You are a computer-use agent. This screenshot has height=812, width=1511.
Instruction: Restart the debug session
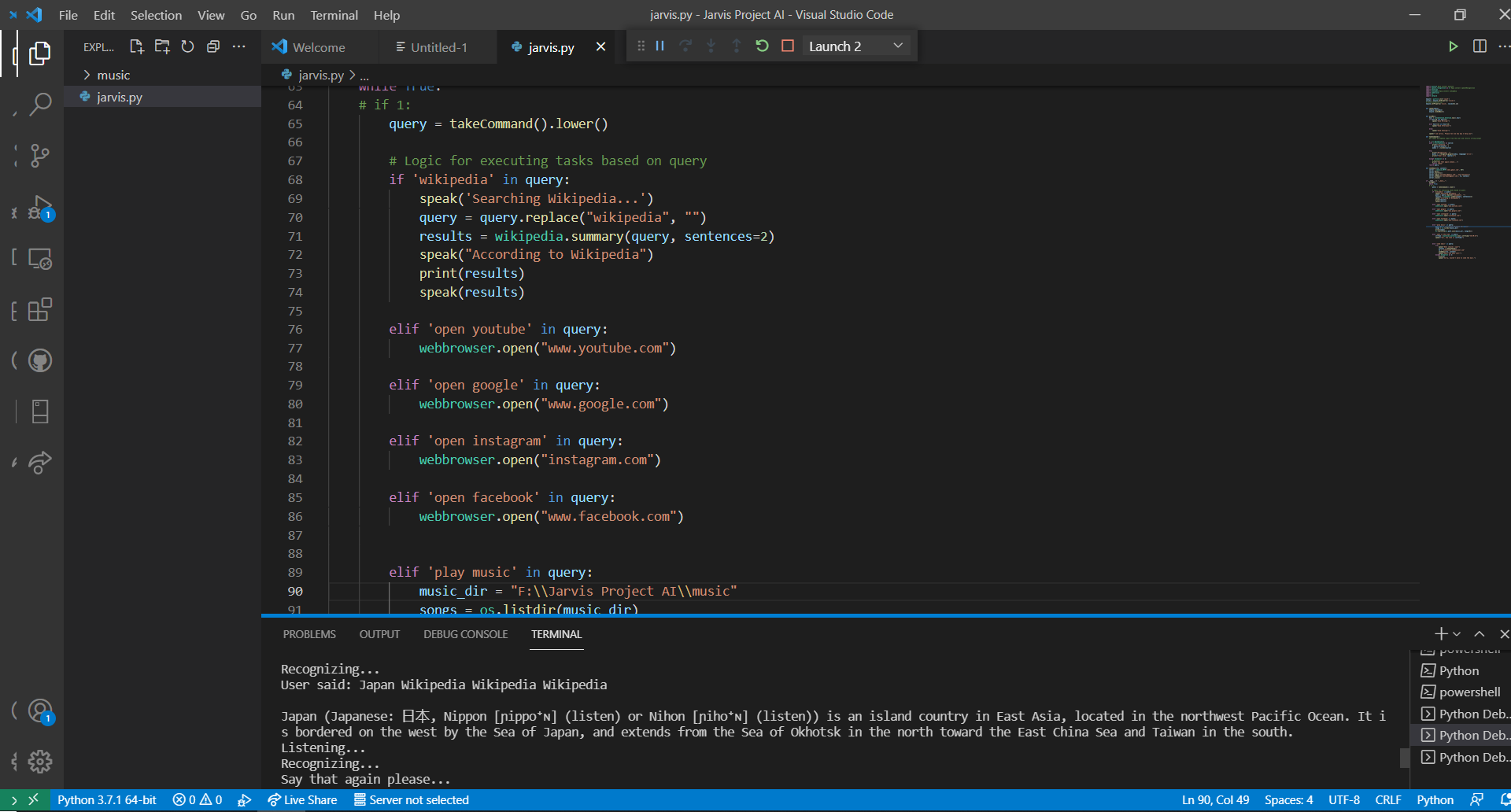pos(761,46)
